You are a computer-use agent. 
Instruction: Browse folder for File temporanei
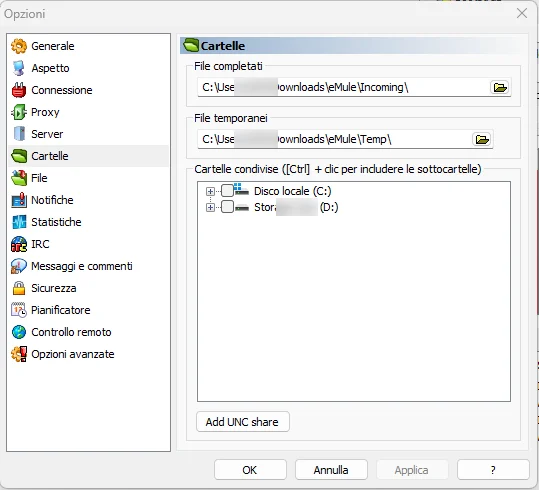coord(482,139)
